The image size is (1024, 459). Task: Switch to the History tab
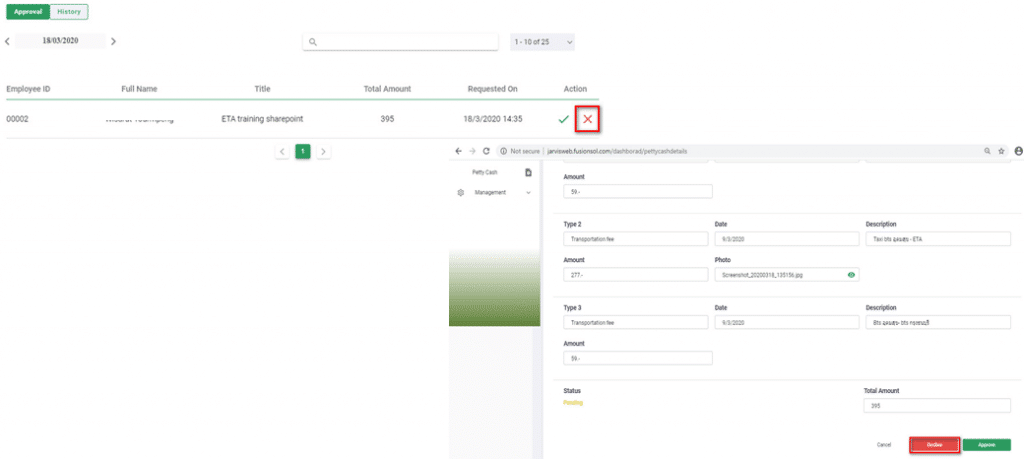[x=69, y=12]
